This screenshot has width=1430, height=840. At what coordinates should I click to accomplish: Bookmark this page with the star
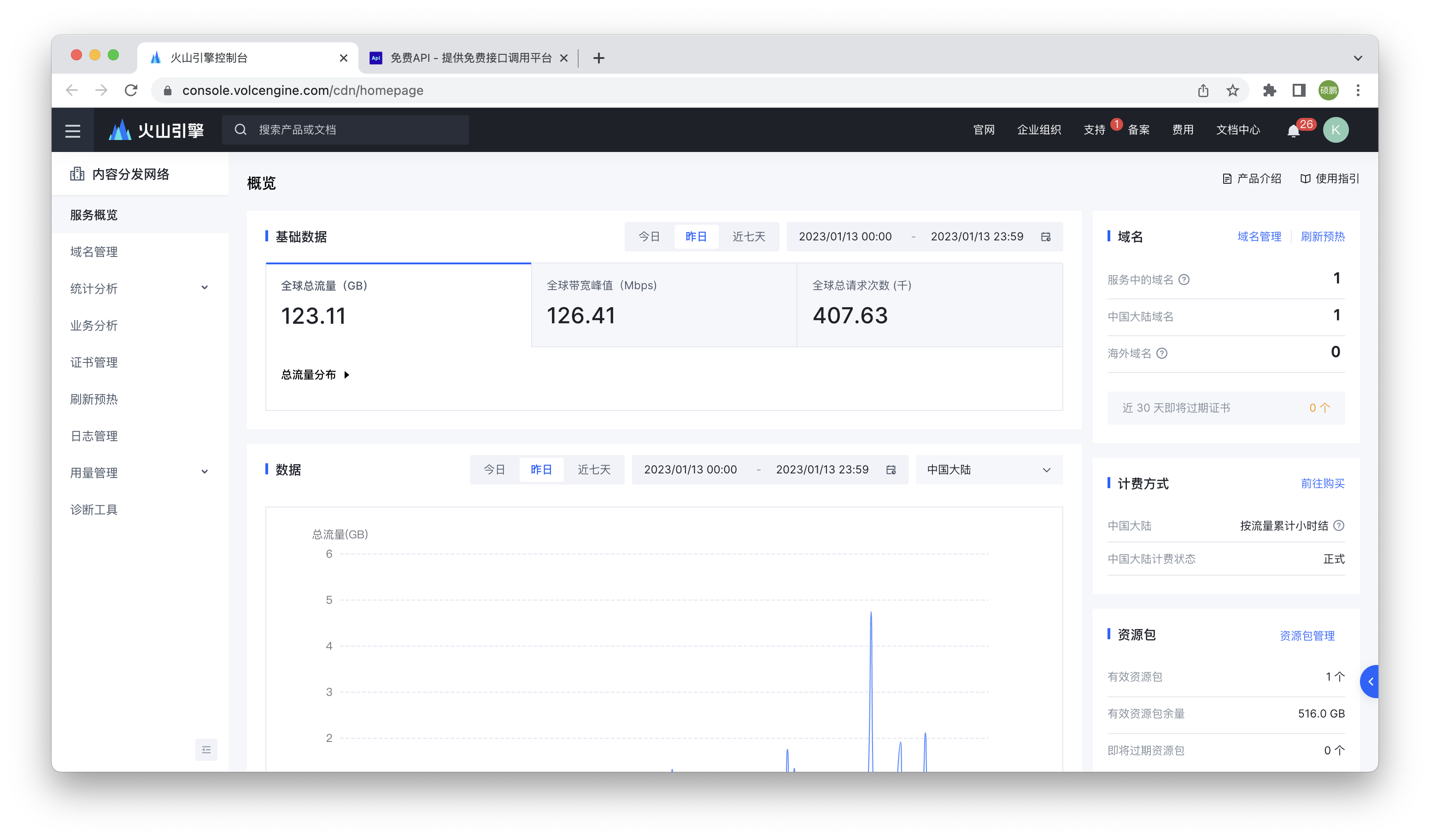point(1232,90)
